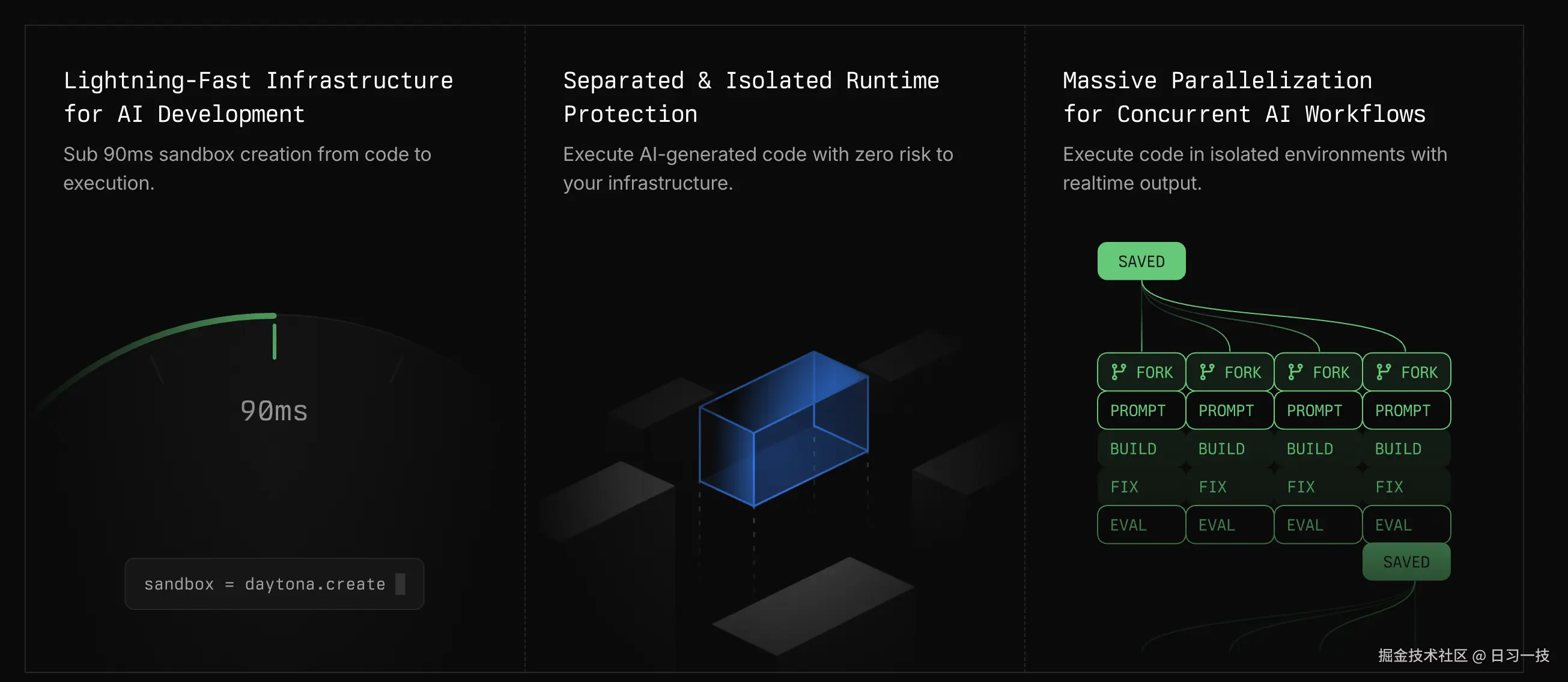The image size is (1568, 682).
Task: Click the first PROMPT box
Action: [x=1141, y=410]
